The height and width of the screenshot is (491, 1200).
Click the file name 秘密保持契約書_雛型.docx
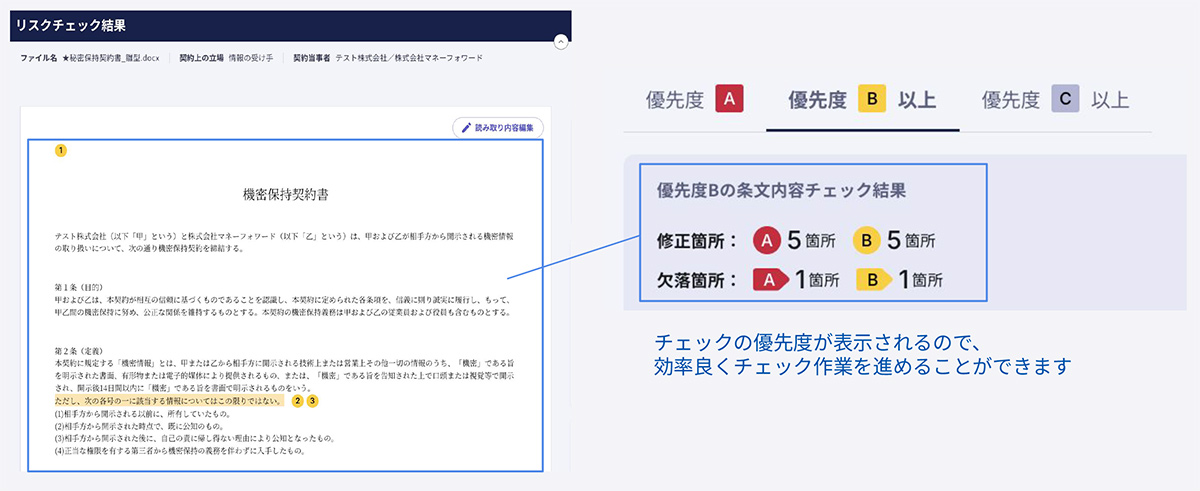pyautogui.click(x=110, y=58)
